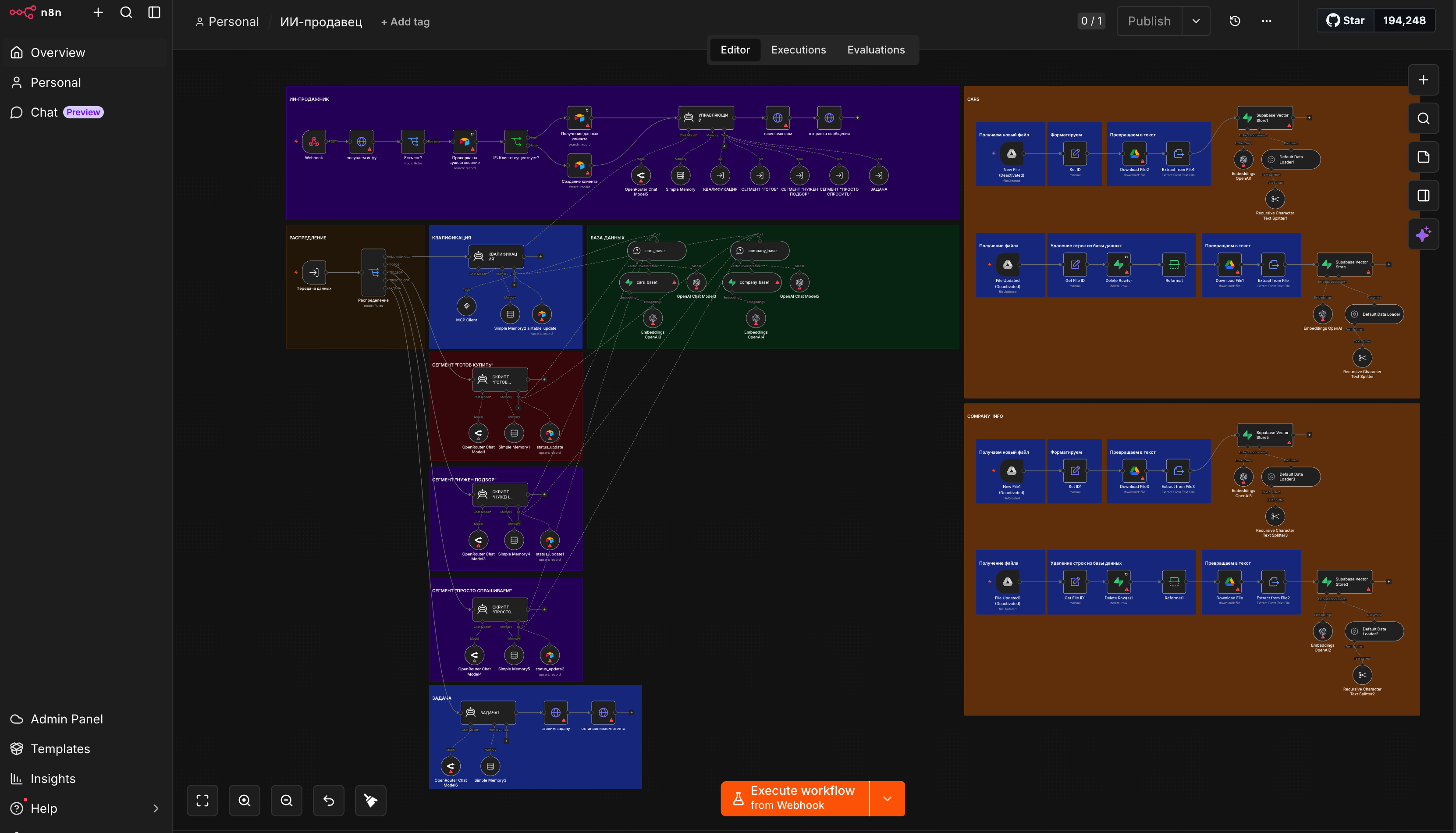This screenshot has width=1456, height=833.
Task: Select the Есть тэг? switch node
Action: (413, 141)
